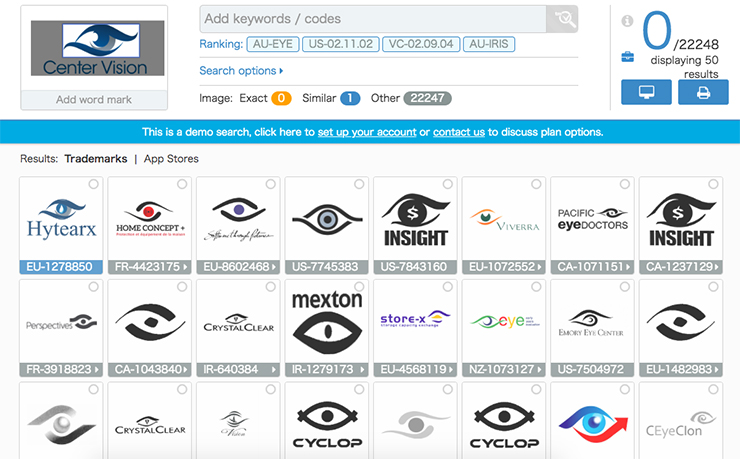The width and height of the screenshot is (740, 459).
Task: Click the print results button
Action: (703, 92)
